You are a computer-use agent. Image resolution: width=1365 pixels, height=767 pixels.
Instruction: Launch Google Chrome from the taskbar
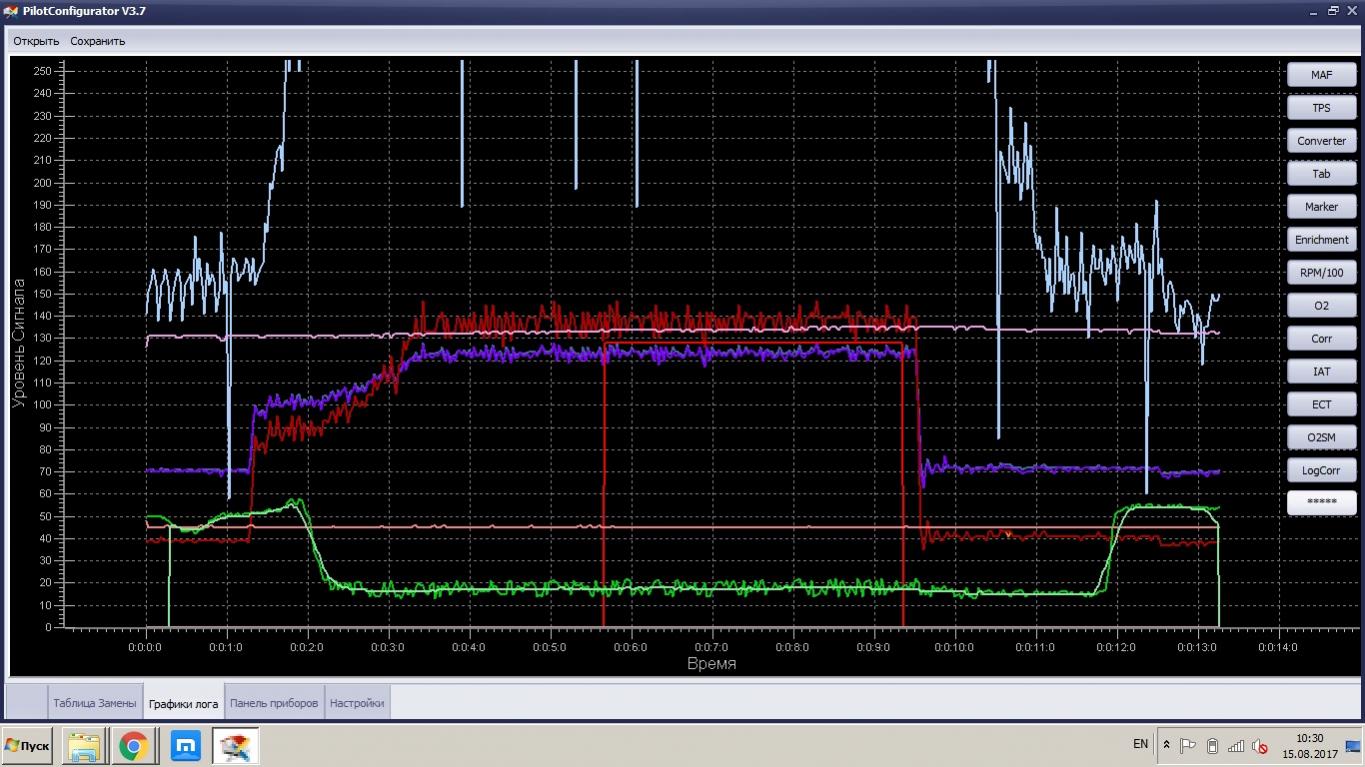(x=133, y=746)
